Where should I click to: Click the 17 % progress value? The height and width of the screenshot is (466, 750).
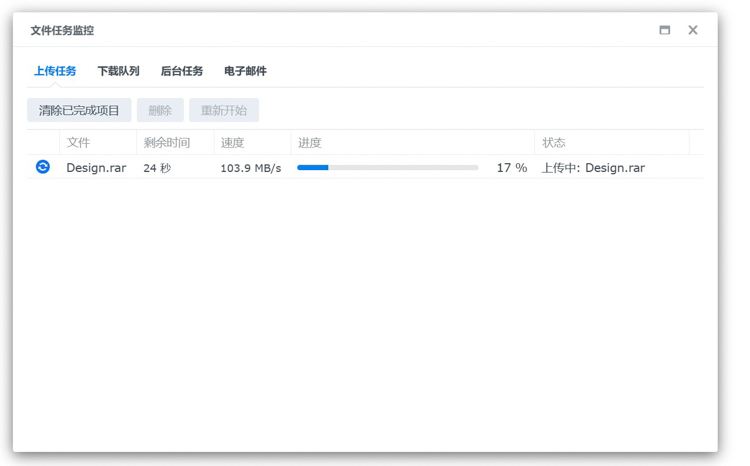(x=512, y=168)
